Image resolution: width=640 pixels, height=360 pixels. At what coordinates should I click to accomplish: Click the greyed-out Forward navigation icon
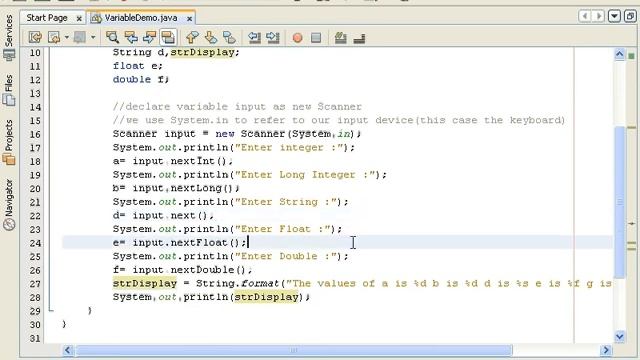(x=80, y=38)
